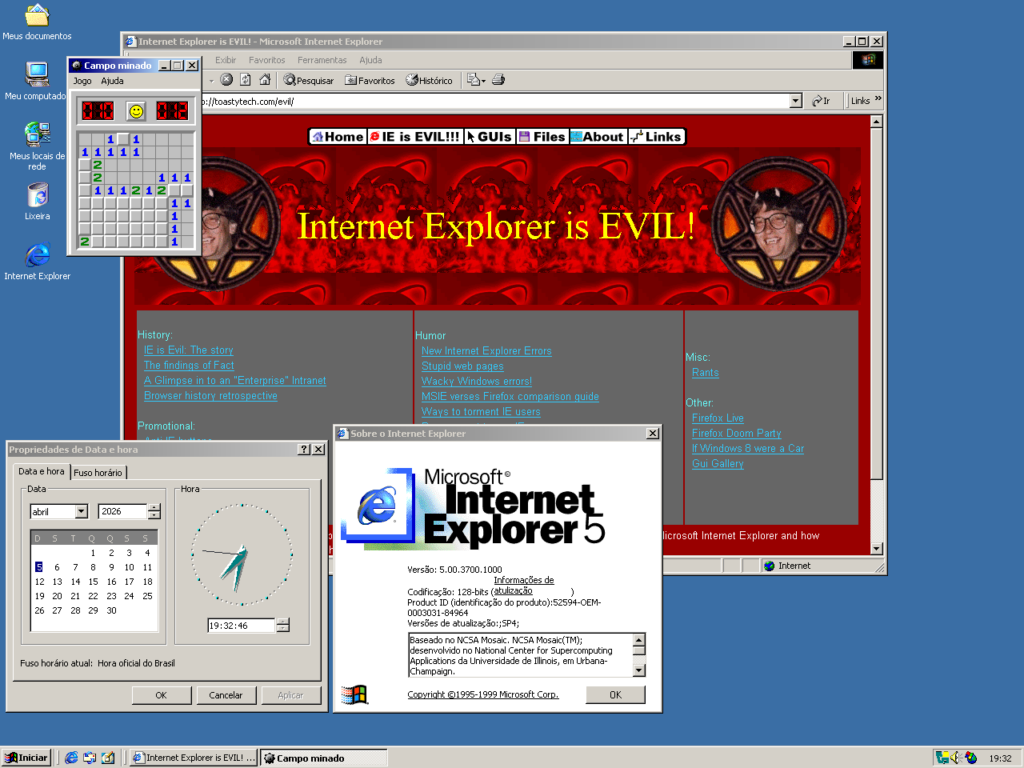Click the Stop loading icon in toolbar
This screenshot has height=768, width=1024.
[x=227, y=80]
